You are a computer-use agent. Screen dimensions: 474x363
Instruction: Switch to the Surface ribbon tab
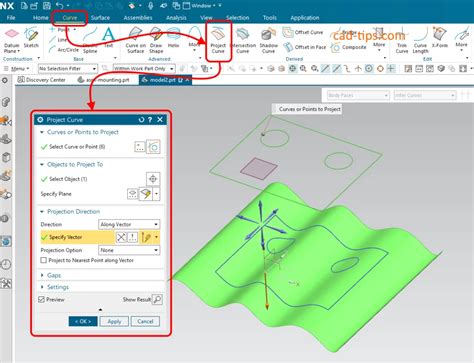click(100, 18)
